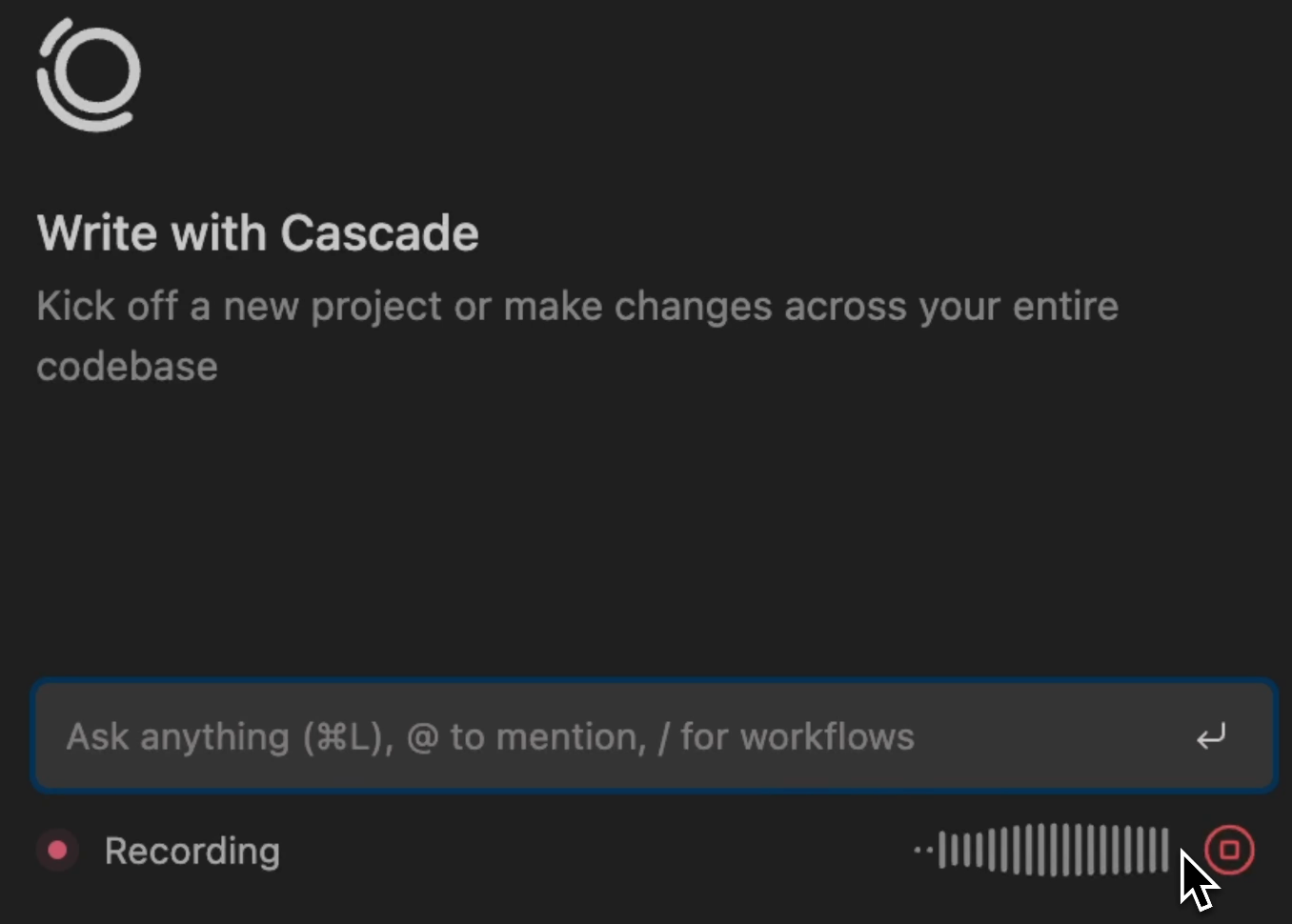Click the tallest bars of the waveform
This screenshot has width=1292, height=924.
1052,850
